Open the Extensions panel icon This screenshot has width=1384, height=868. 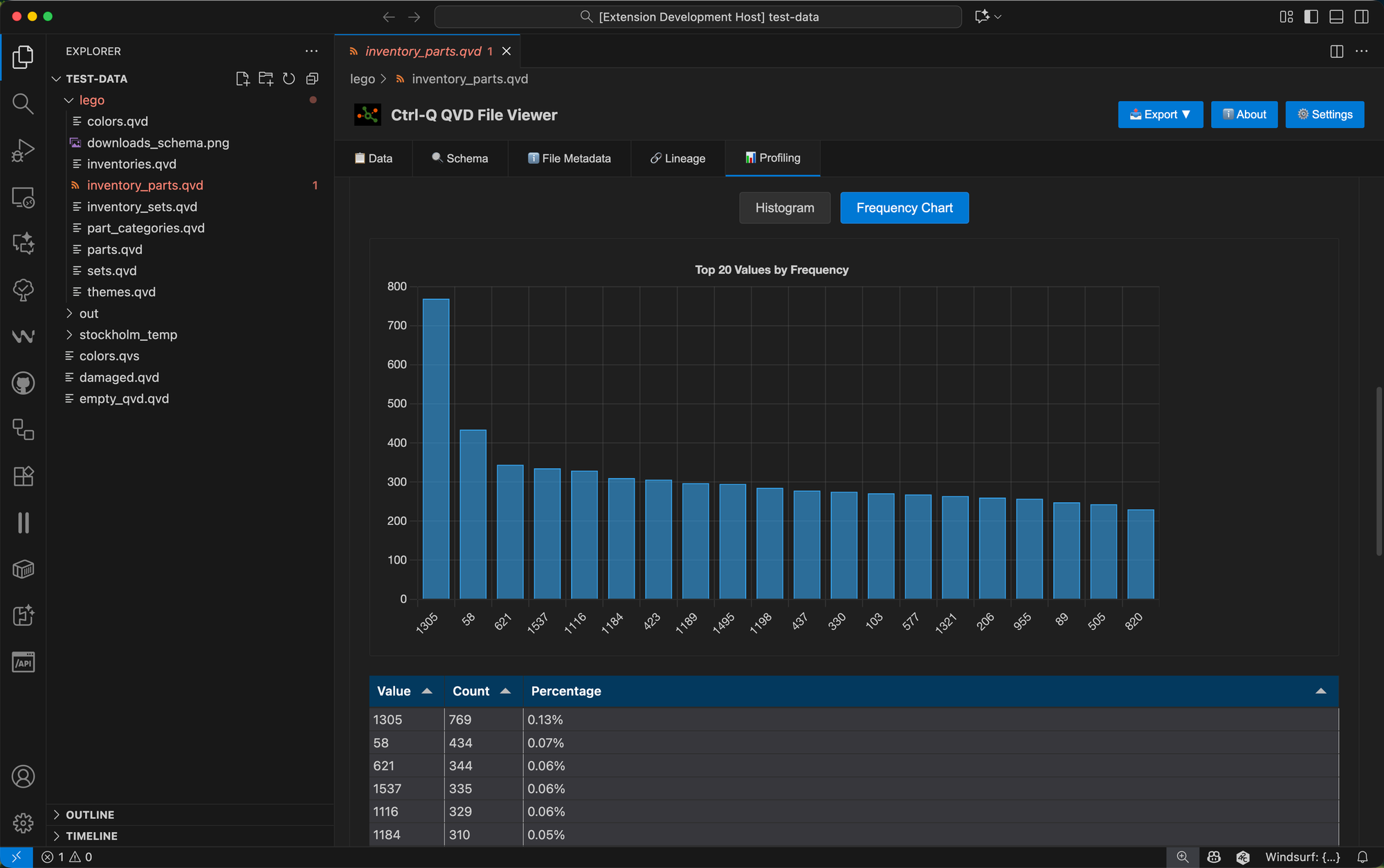[23, 476]
